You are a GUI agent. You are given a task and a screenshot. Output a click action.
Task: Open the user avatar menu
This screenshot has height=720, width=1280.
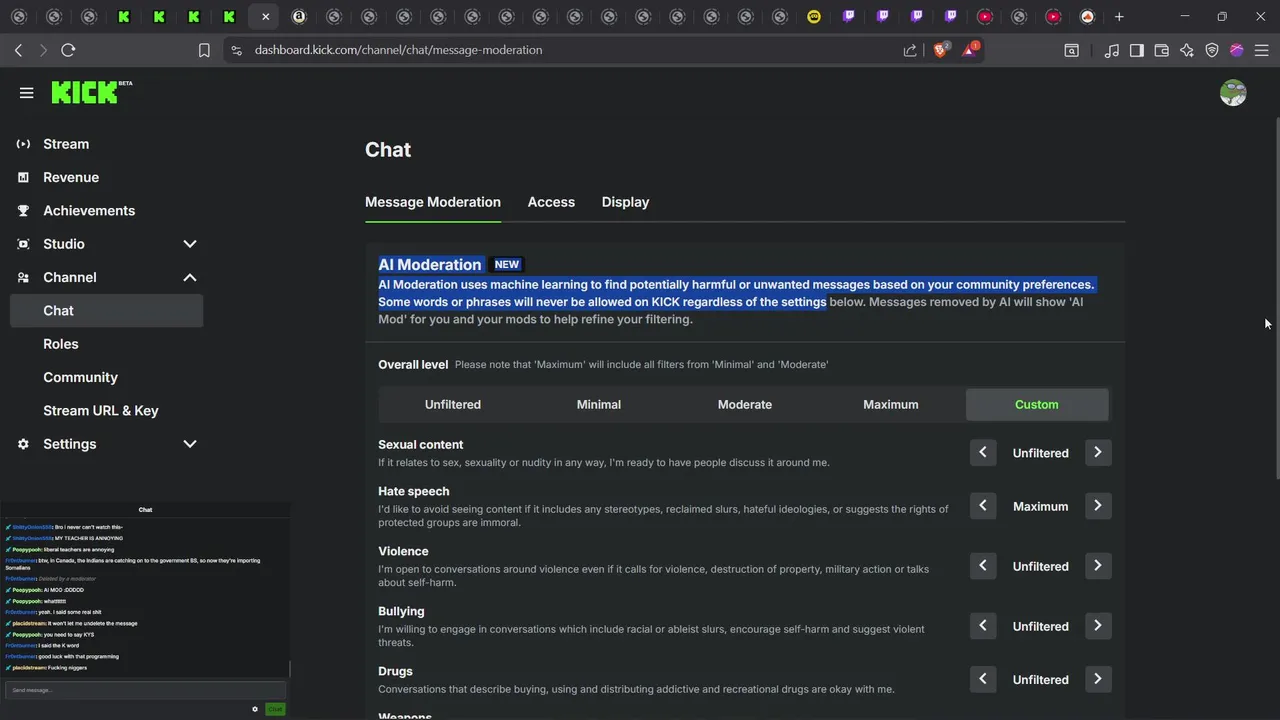[x=1233, y=93]
